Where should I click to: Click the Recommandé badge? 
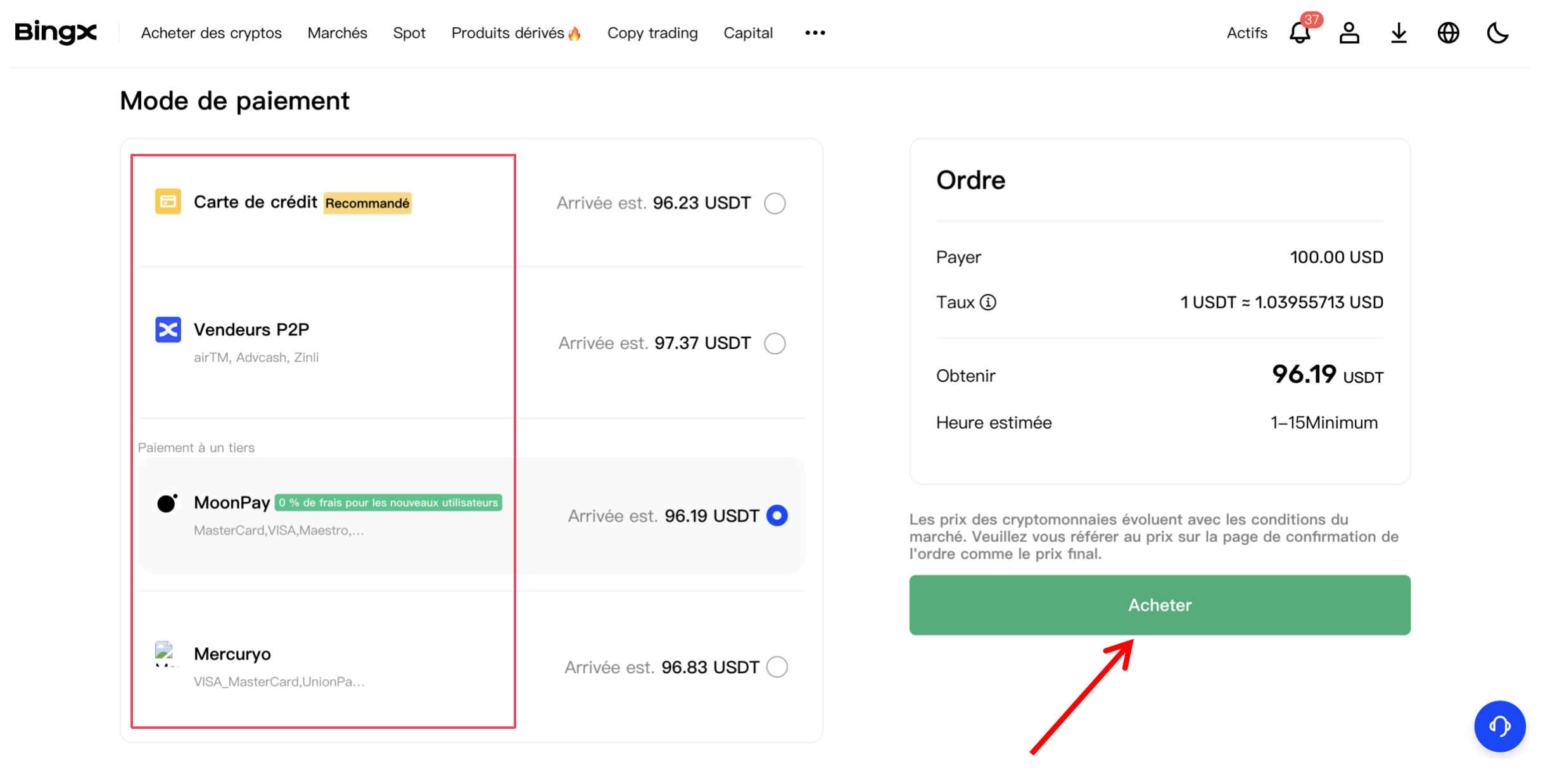click(367, 203)
